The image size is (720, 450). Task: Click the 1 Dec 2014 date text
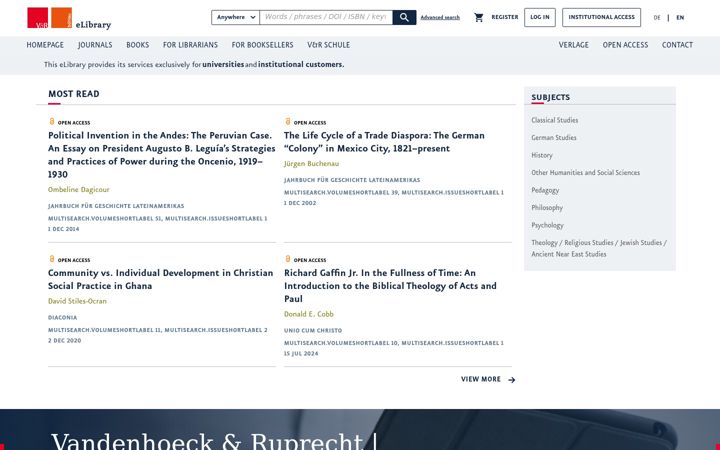click(63, 229)
